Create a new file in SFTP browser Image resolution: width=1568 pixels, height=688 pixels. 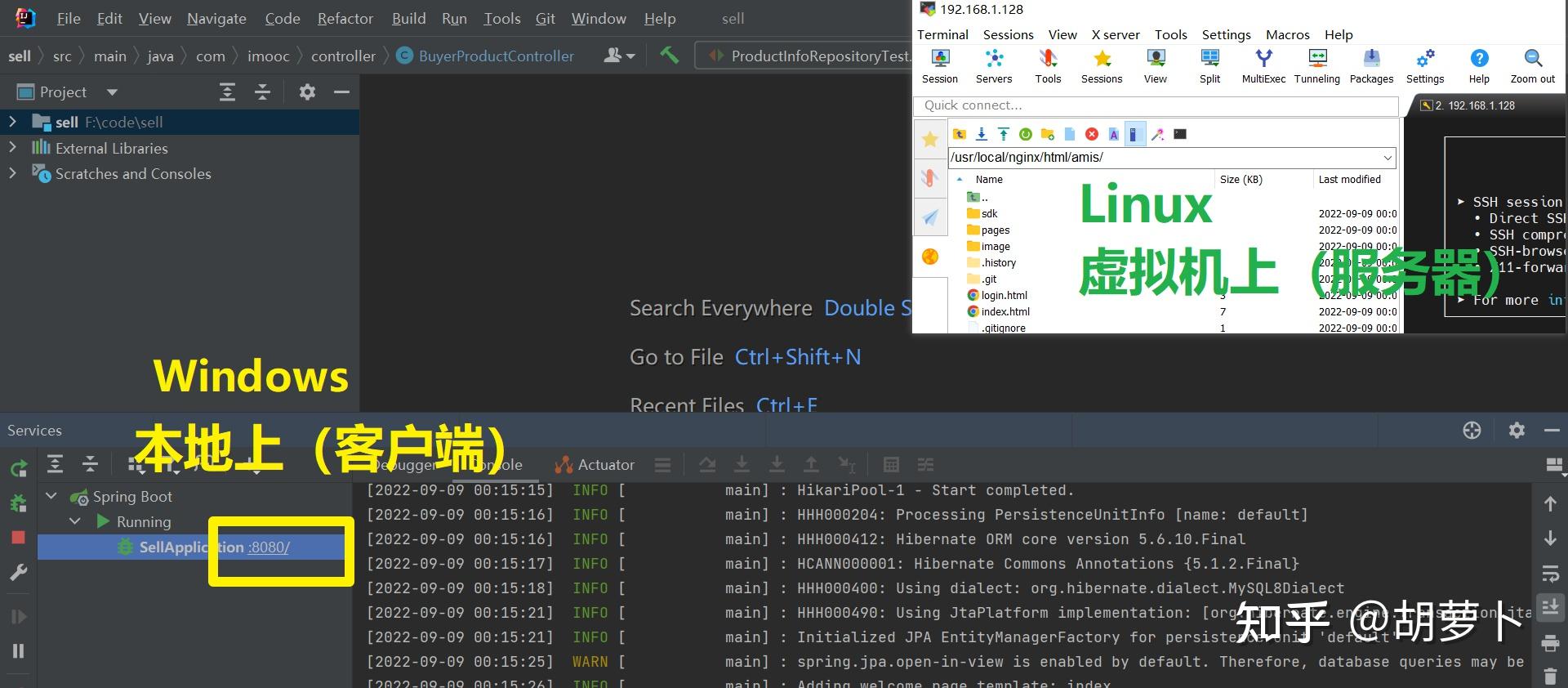[x=1070, y=134]
